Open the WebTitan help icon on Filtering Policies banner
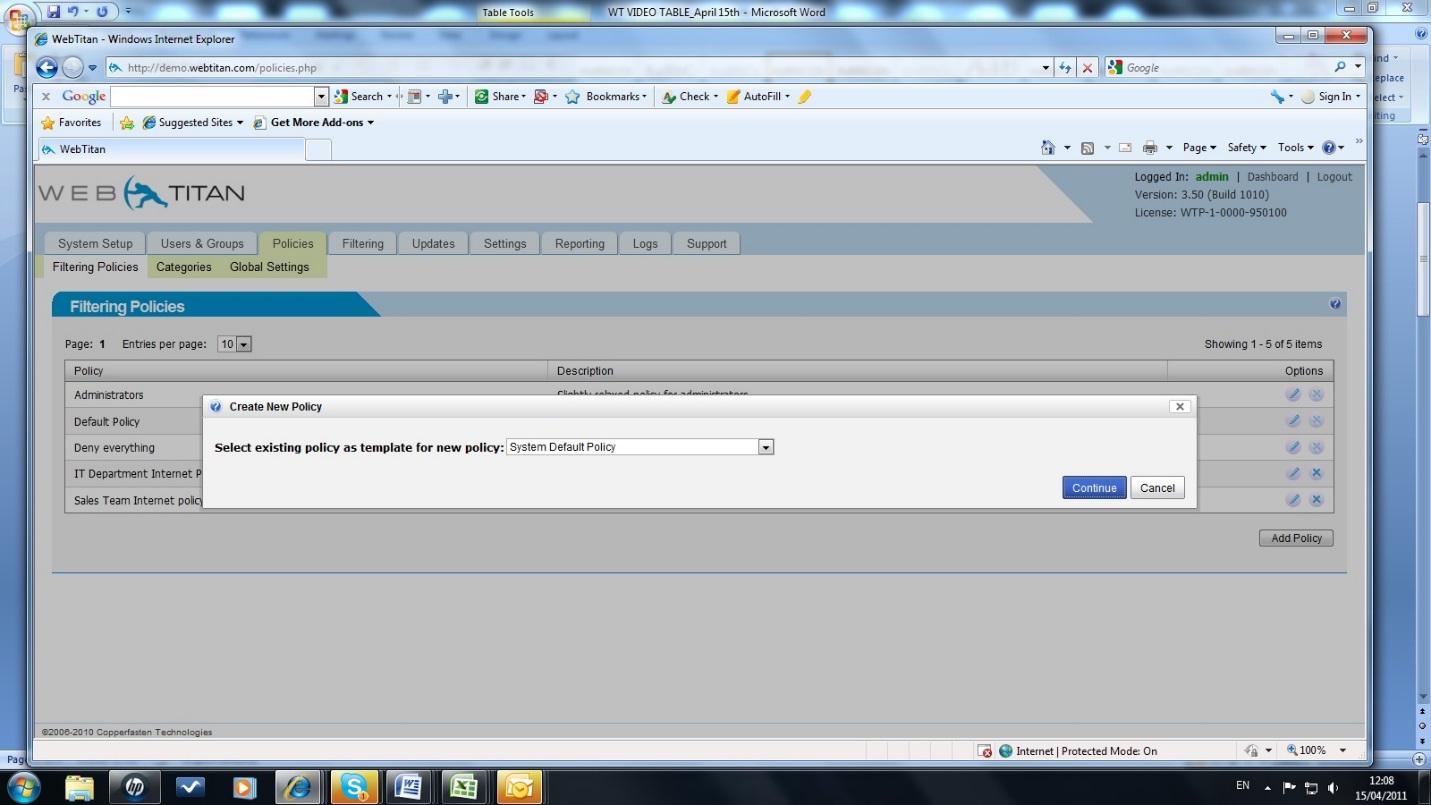The width and height of the screenshot is (1431, 805). 1334,304
